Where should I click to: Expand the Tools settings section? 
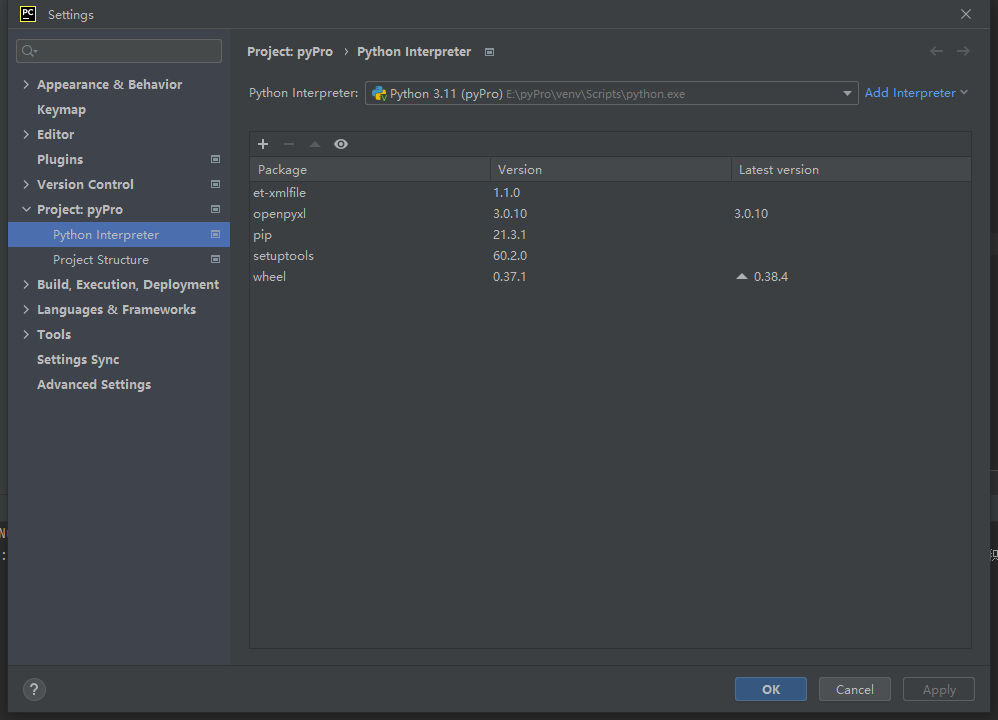point(25,334)
